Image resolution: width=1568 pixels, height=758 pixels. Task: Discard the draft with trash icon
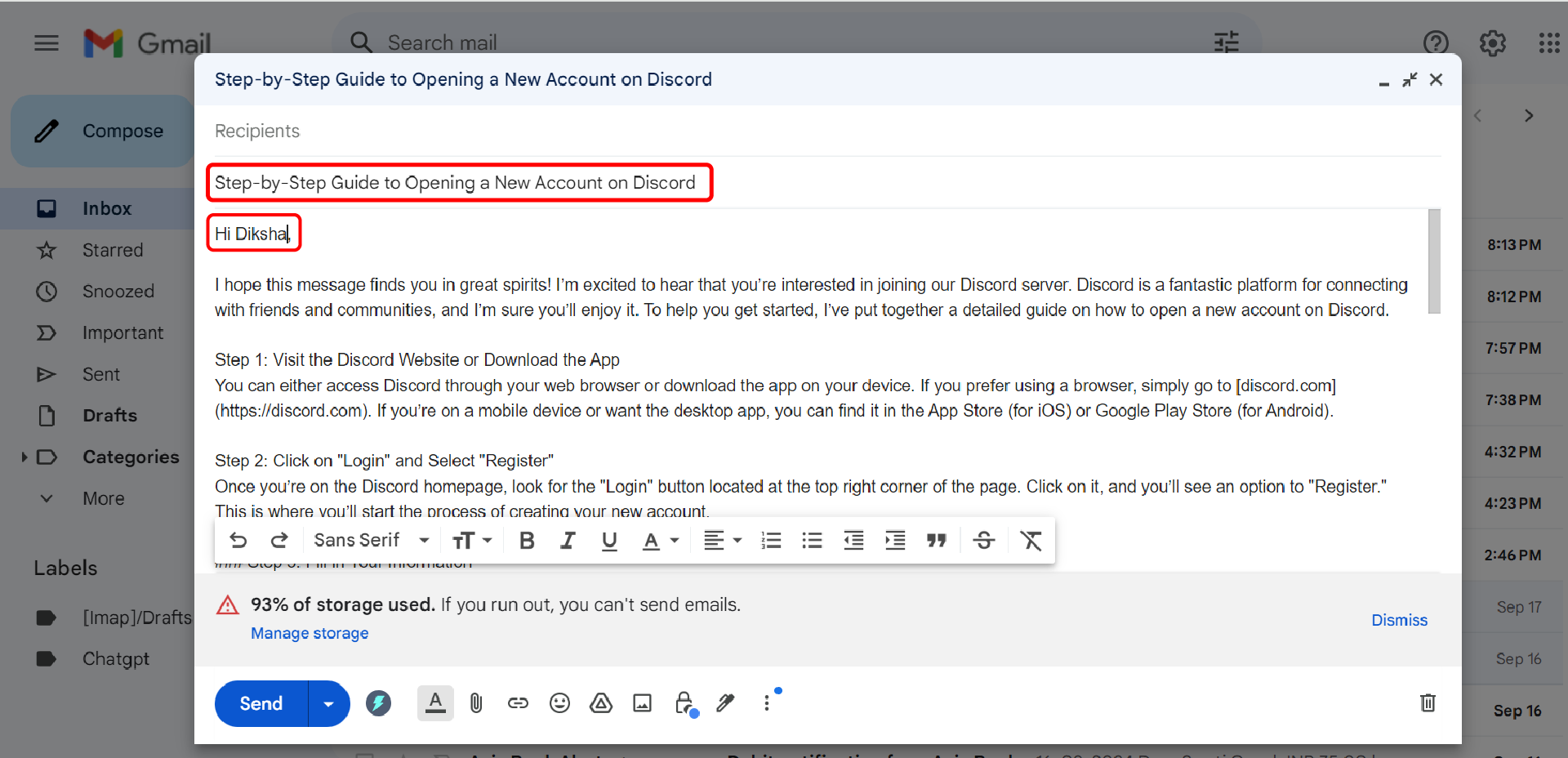pos(1428,703)
